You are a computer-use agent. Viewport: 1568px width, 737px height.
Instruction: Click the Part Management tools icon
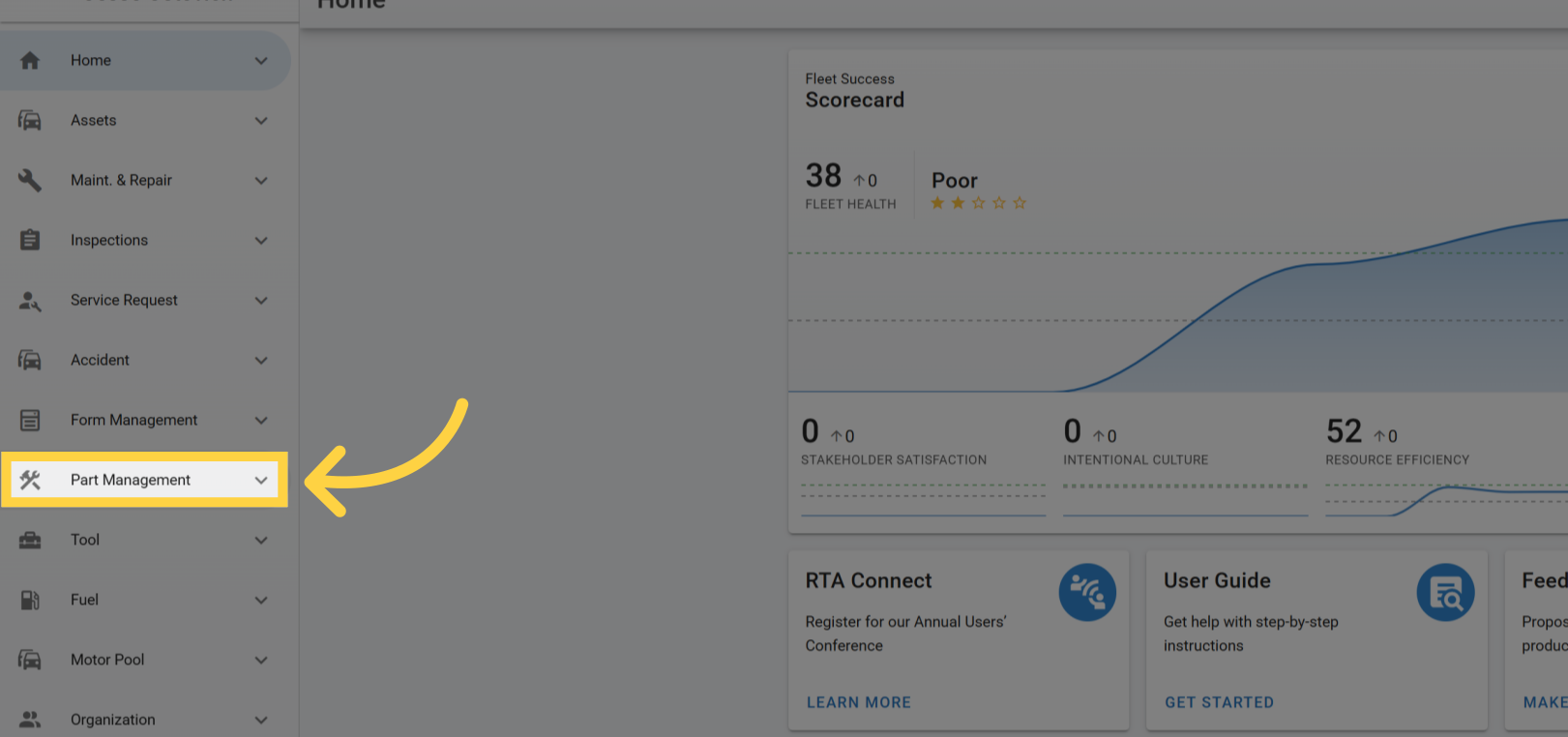tap(30, 480)
